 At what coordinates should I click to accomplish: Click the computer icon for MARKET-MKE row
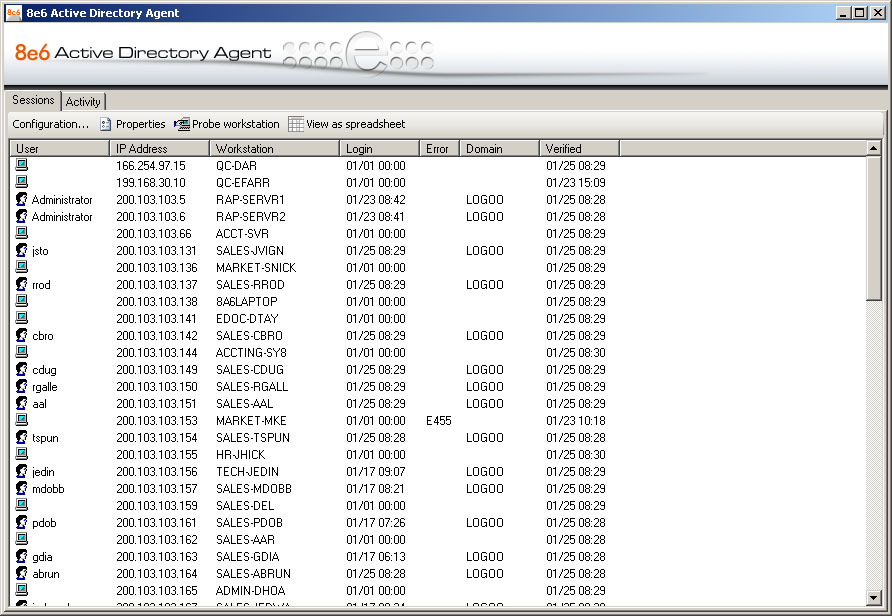click(x=22, y=420)
